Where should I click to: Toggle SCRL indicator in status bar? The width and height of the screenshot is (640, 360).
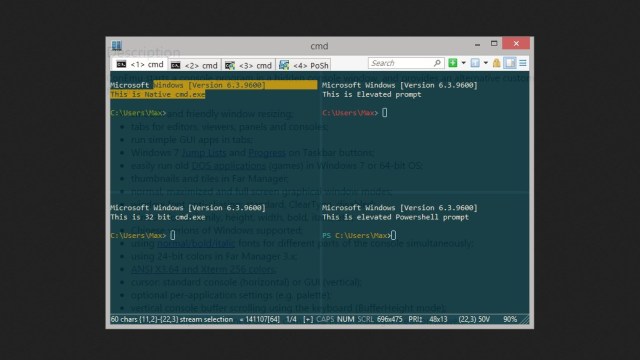tap(365, 319)
